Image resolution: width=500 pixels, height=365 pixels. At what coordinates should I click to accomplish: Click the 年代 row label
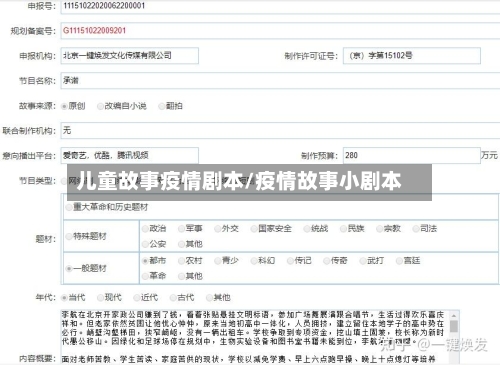tap(45, 297)
